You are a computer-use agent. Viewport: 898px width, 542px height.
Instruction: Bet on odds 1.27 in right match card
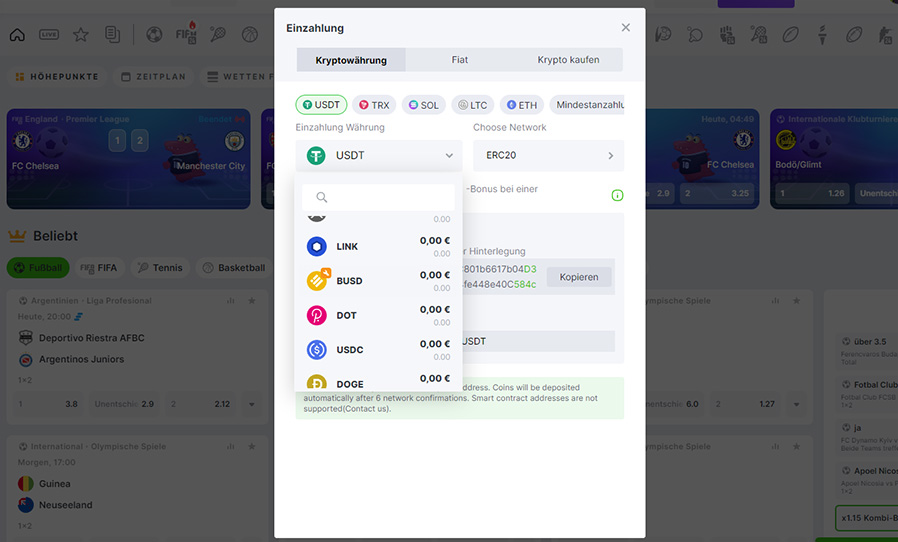745,404
